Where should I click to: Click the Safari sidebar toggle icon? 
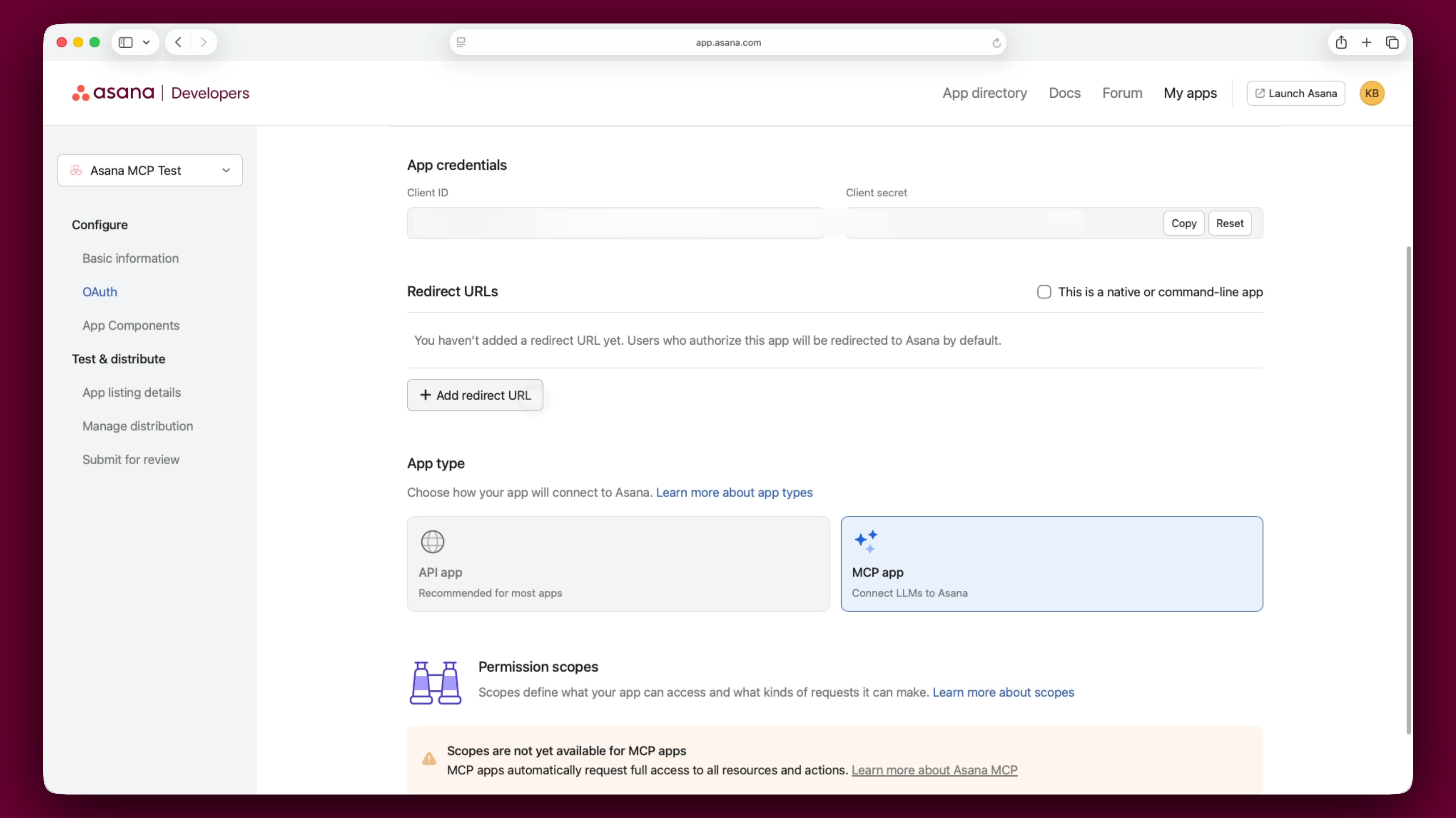[x=125, y=42]
